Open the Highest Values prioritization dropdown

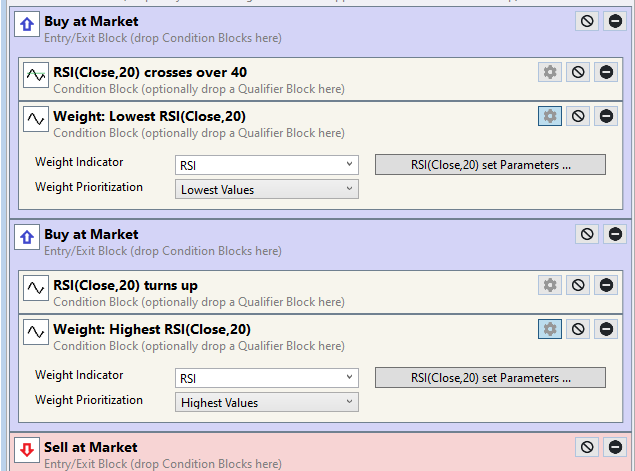266,402
